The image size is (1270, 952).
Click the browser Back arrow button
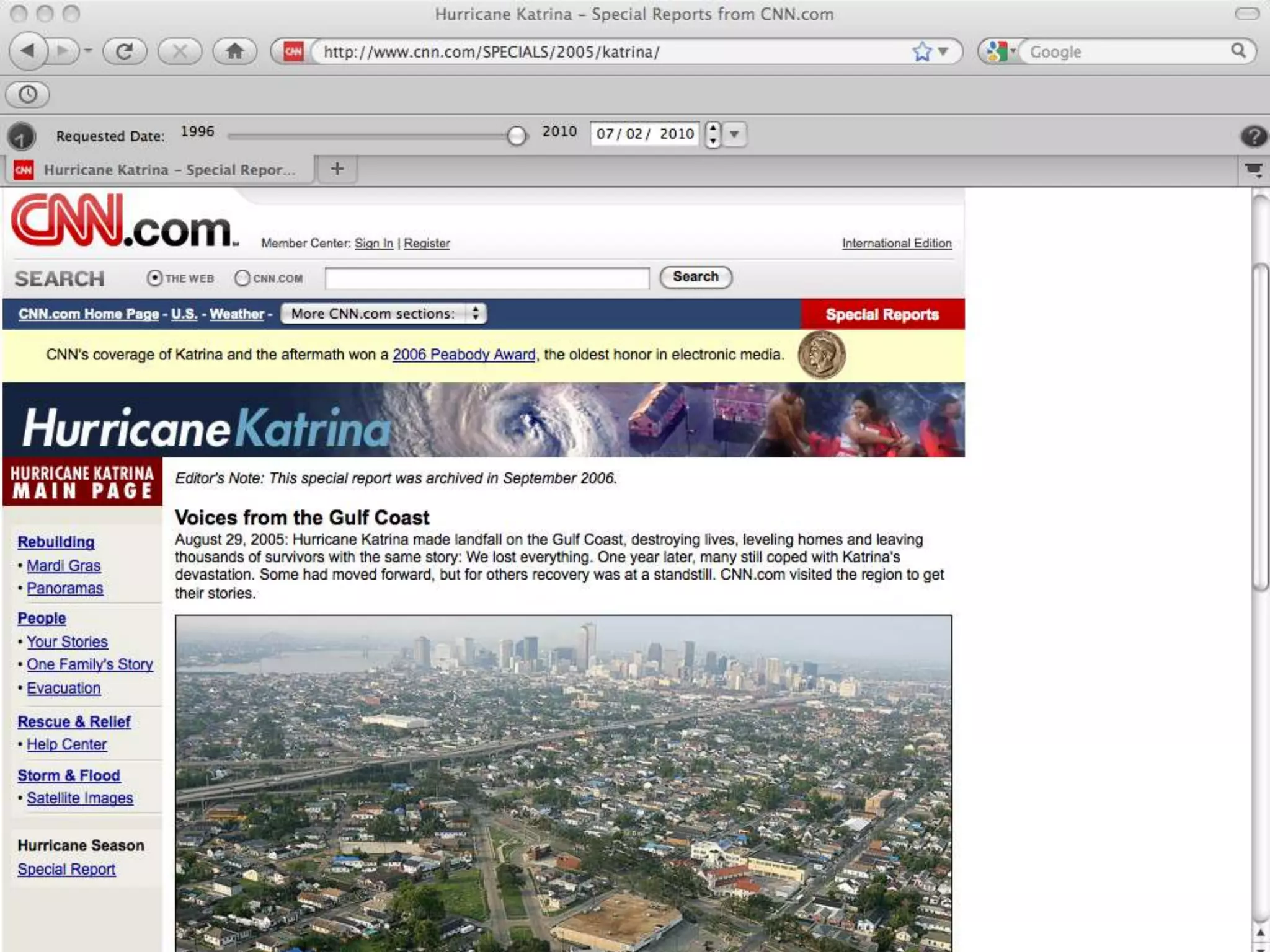(28, 51)
